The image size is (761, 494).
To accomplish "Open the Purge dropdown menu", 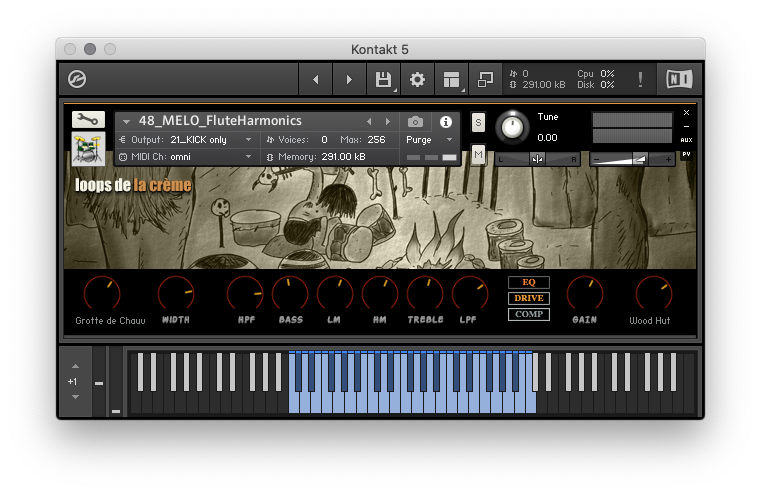I will 429,140.
